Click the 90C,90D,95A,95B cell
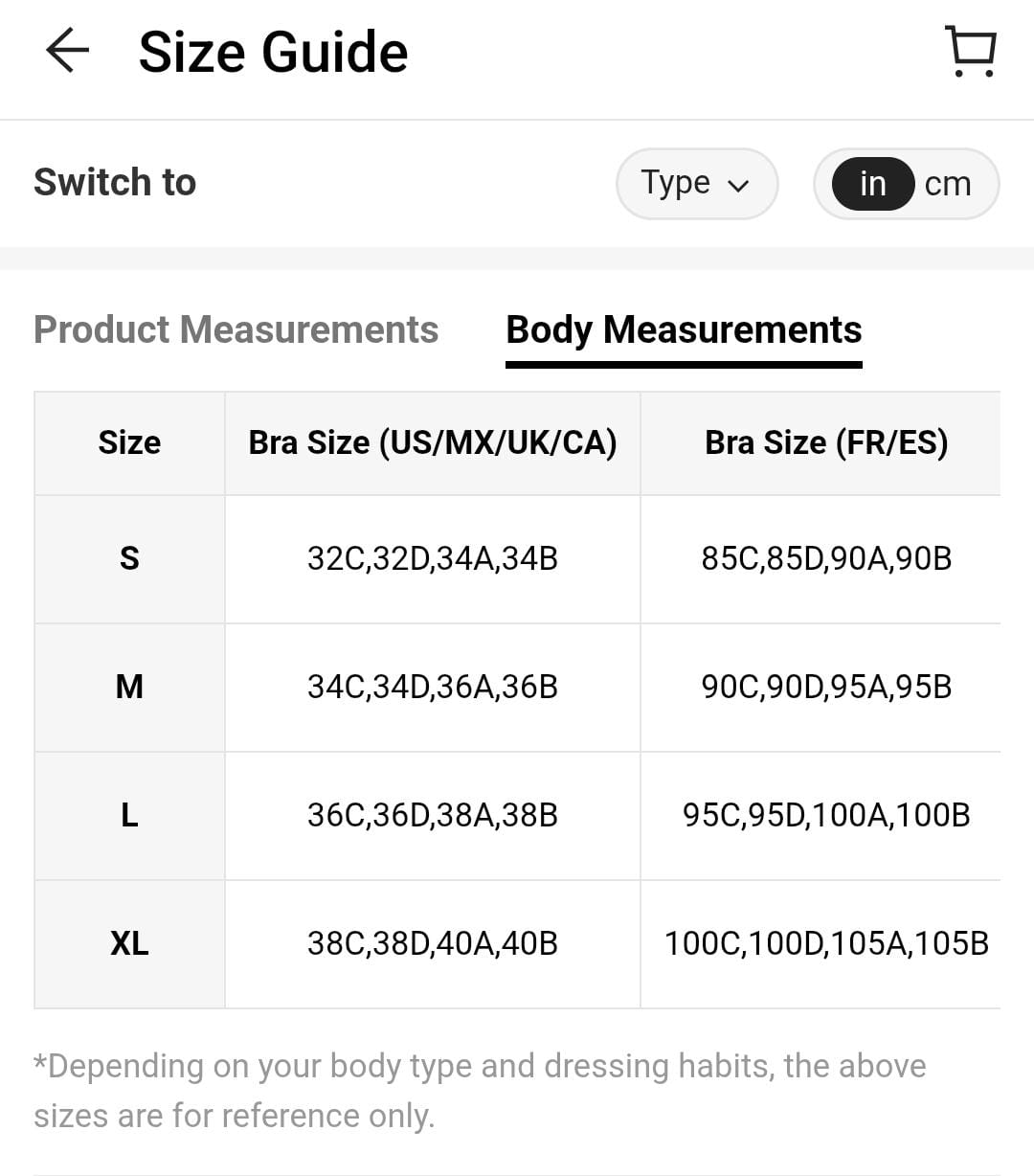Screen dimensions: 1034x1176 825,687
